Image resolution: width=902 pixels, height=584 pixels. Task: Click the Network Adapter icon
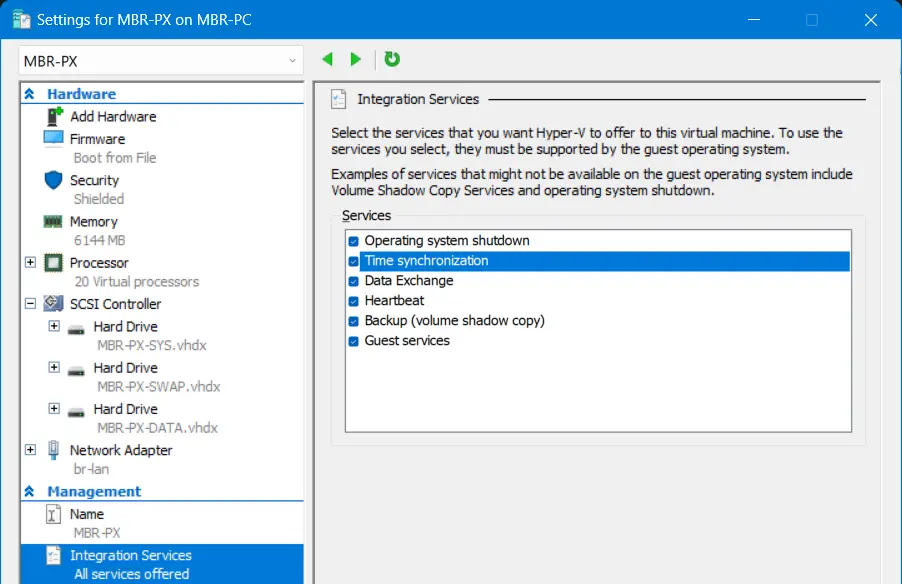click(53, 450)
